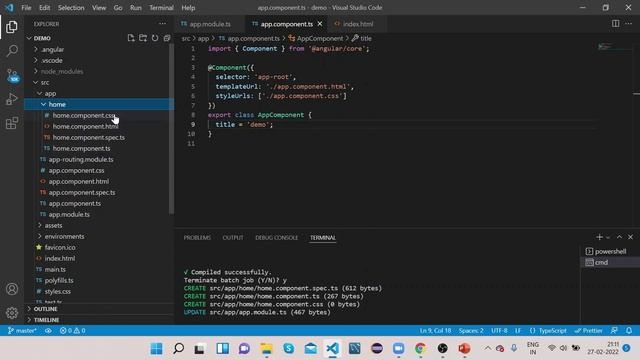Go to line via Ln 9, Col 18
The width and height of the screenshot is (640, 360).
436,331
